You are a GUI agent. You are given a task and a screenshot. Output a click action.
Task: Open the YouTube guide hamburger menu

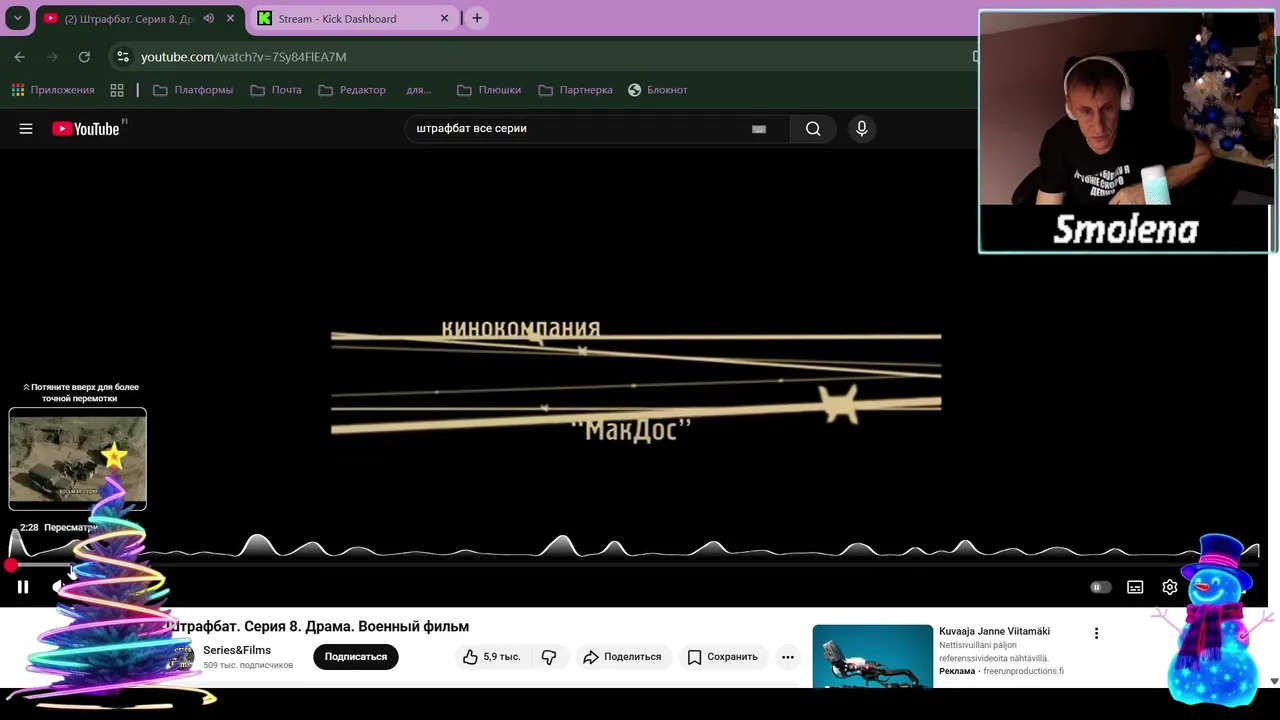[26, 129]
